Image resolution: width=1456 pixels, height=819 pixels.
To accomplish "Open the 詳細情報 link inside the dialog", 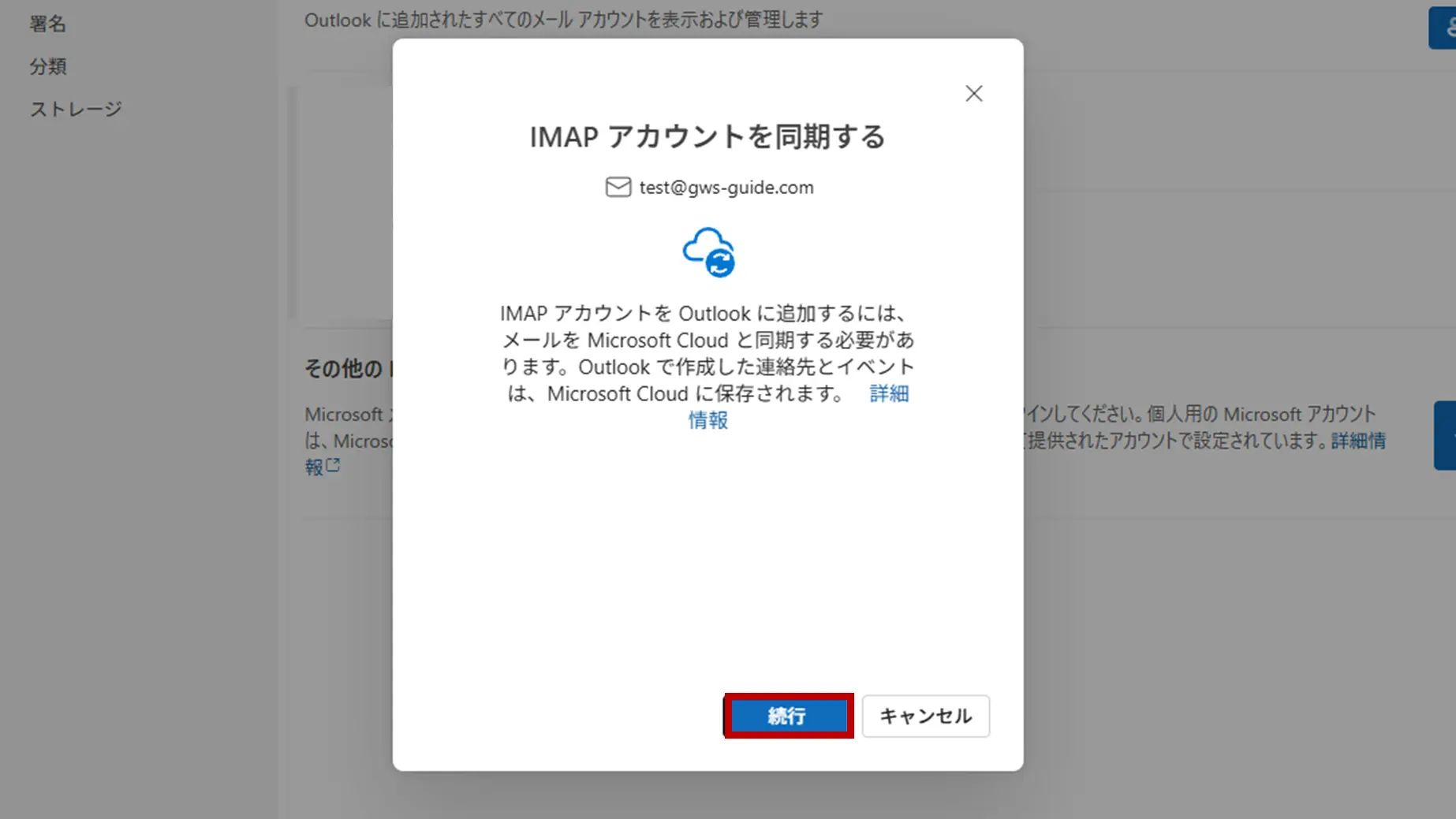I will [888, 393].
